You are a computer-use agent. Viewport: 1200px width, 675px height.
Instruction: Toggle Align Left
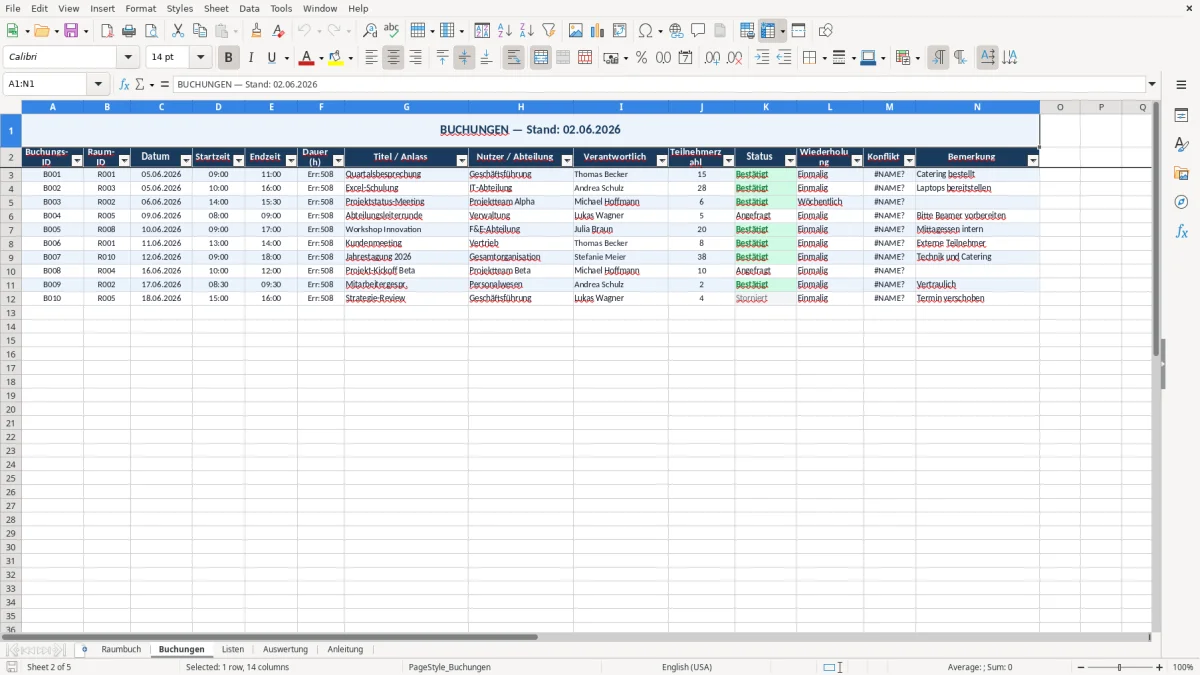point(371,58)
